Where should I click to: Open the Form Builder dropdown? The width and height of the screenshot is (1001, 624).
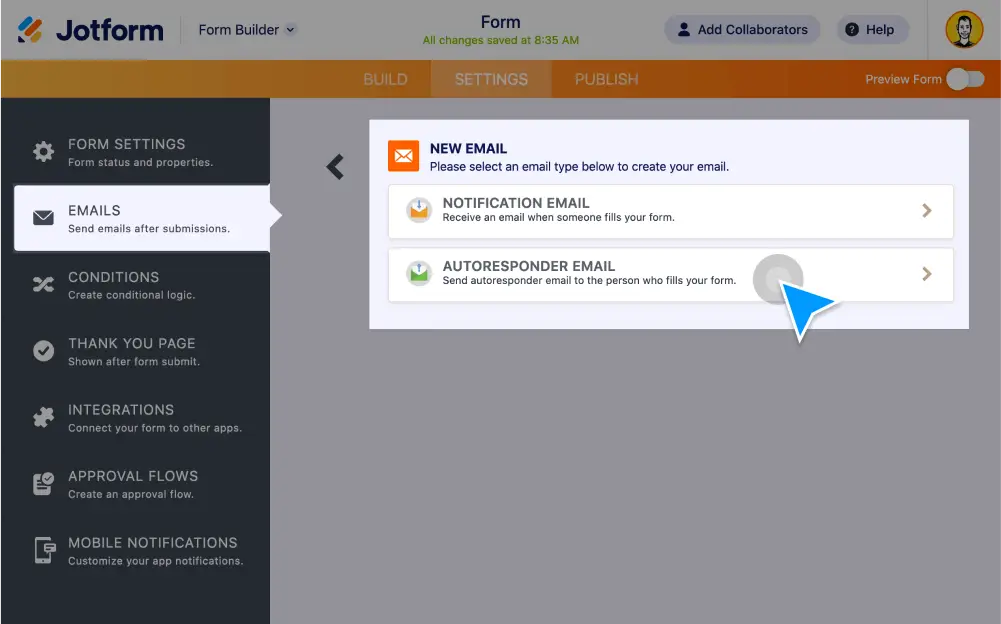click(247, 30)
